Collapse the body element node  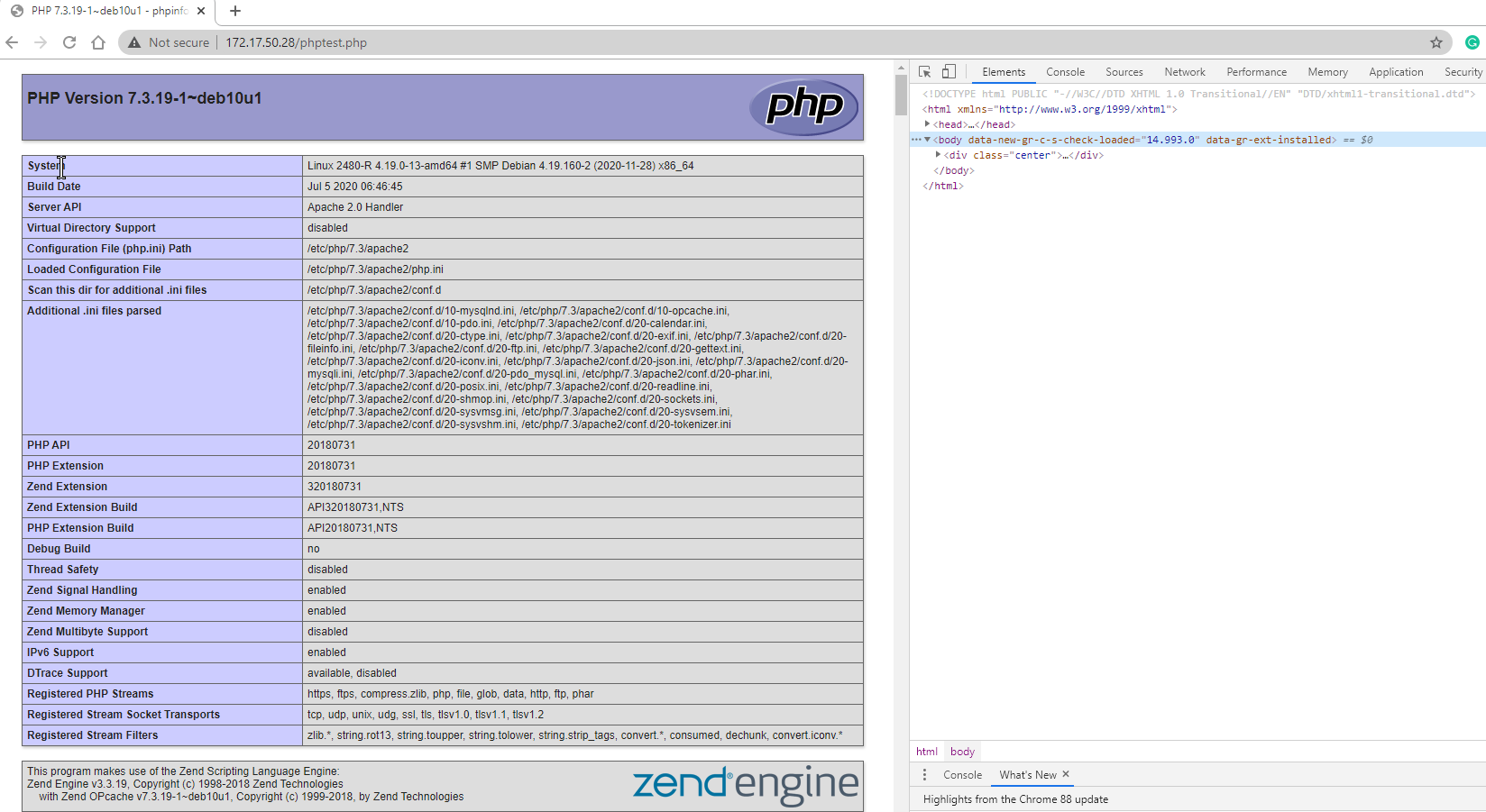[927, 140]
